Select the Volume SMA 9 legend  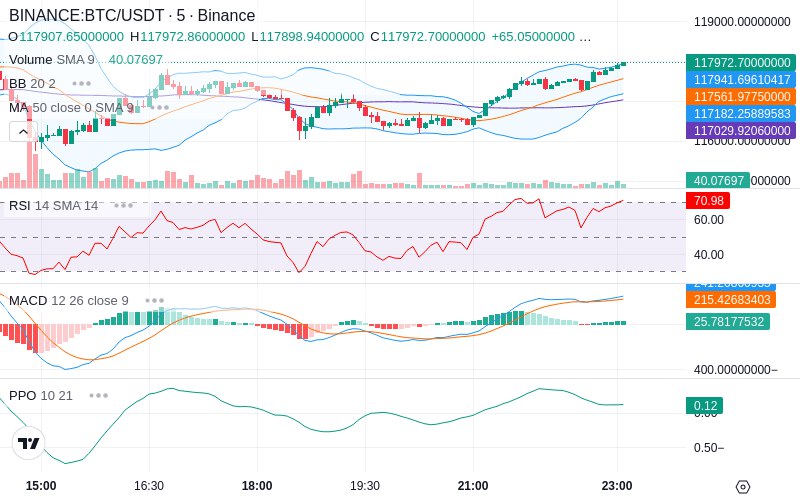click(52, 60)
